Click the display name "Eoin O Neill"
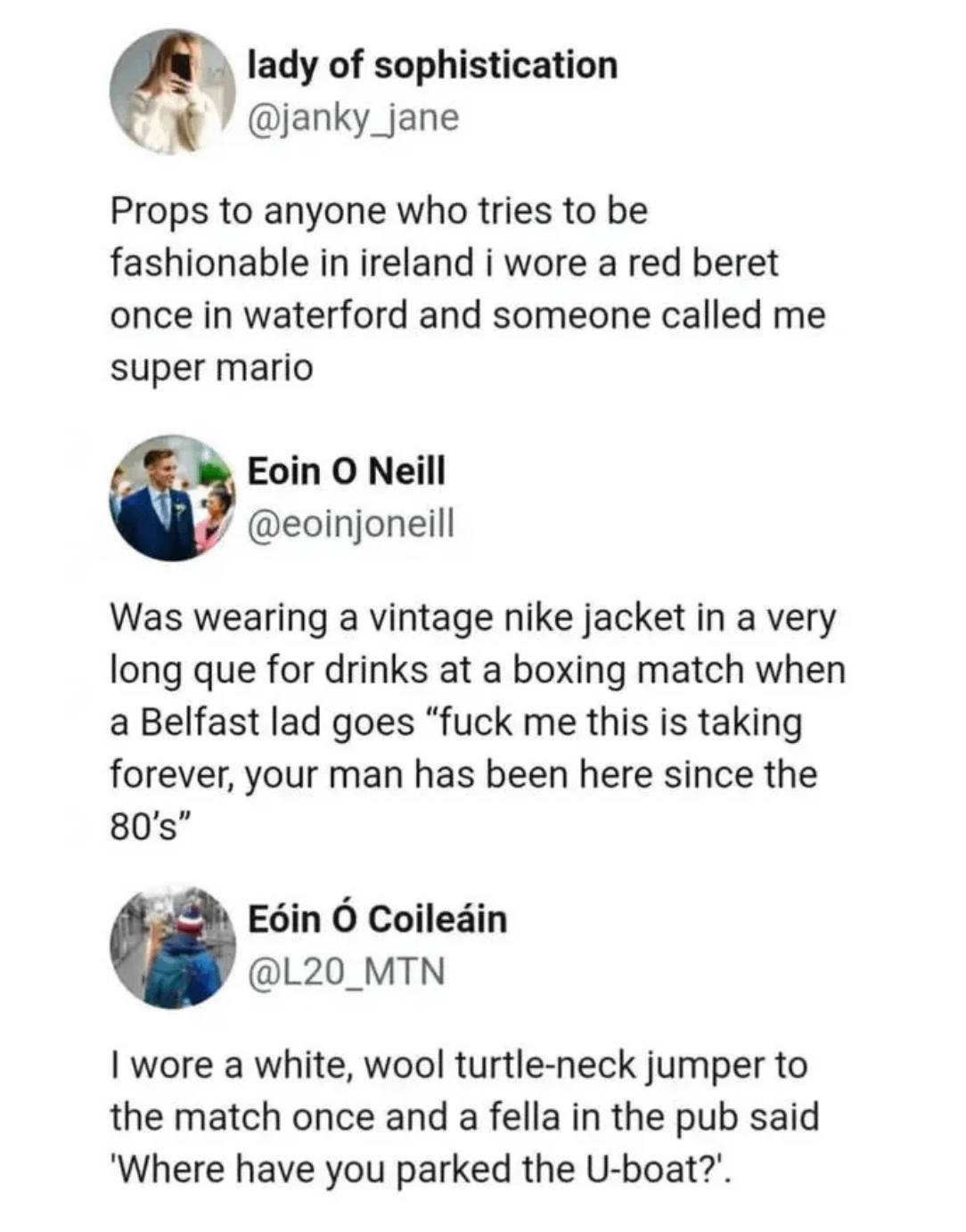This screenshot has height=1232, width=966. (346, 470)
